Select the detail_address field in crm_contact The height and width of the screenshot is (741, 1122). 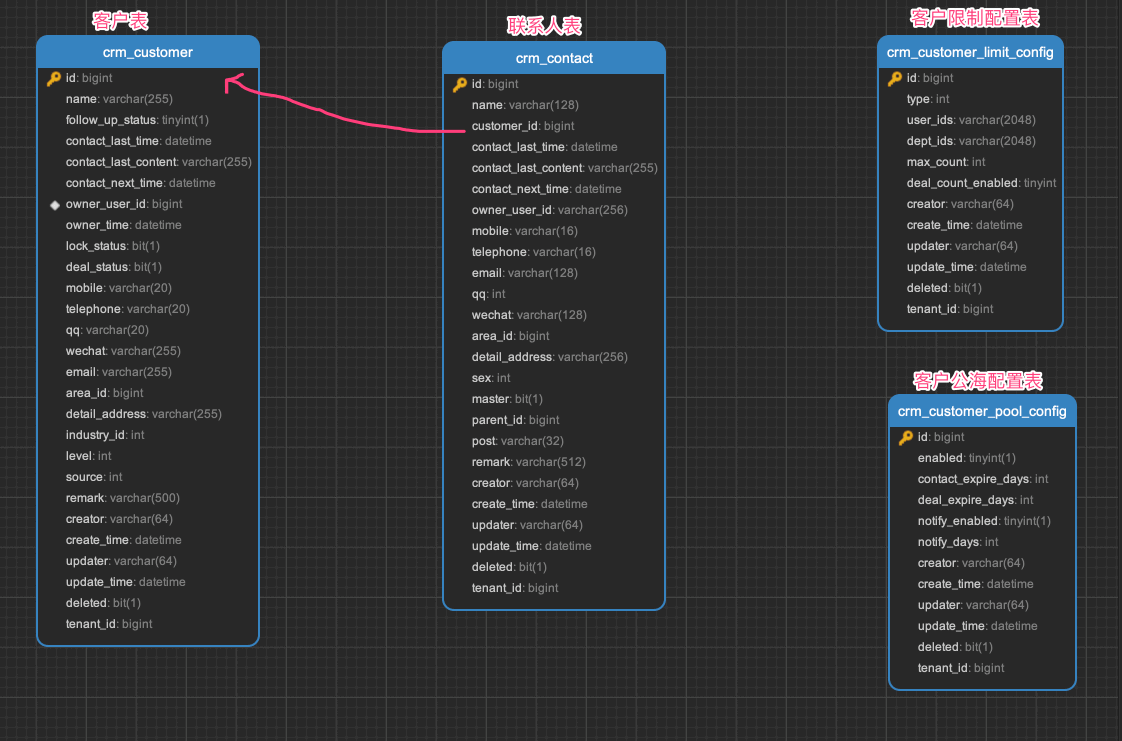[512, 357]
